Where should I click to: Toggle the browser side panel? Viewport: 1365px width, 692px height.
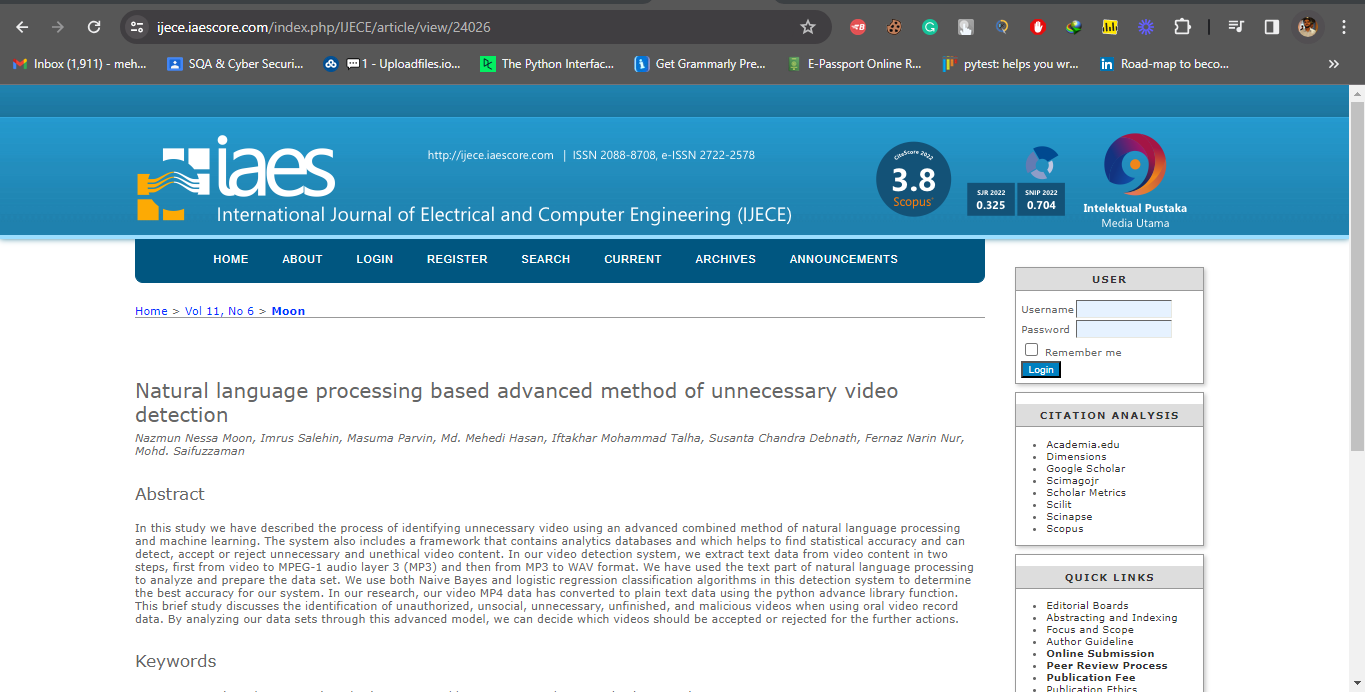(x=1272, y=27)
